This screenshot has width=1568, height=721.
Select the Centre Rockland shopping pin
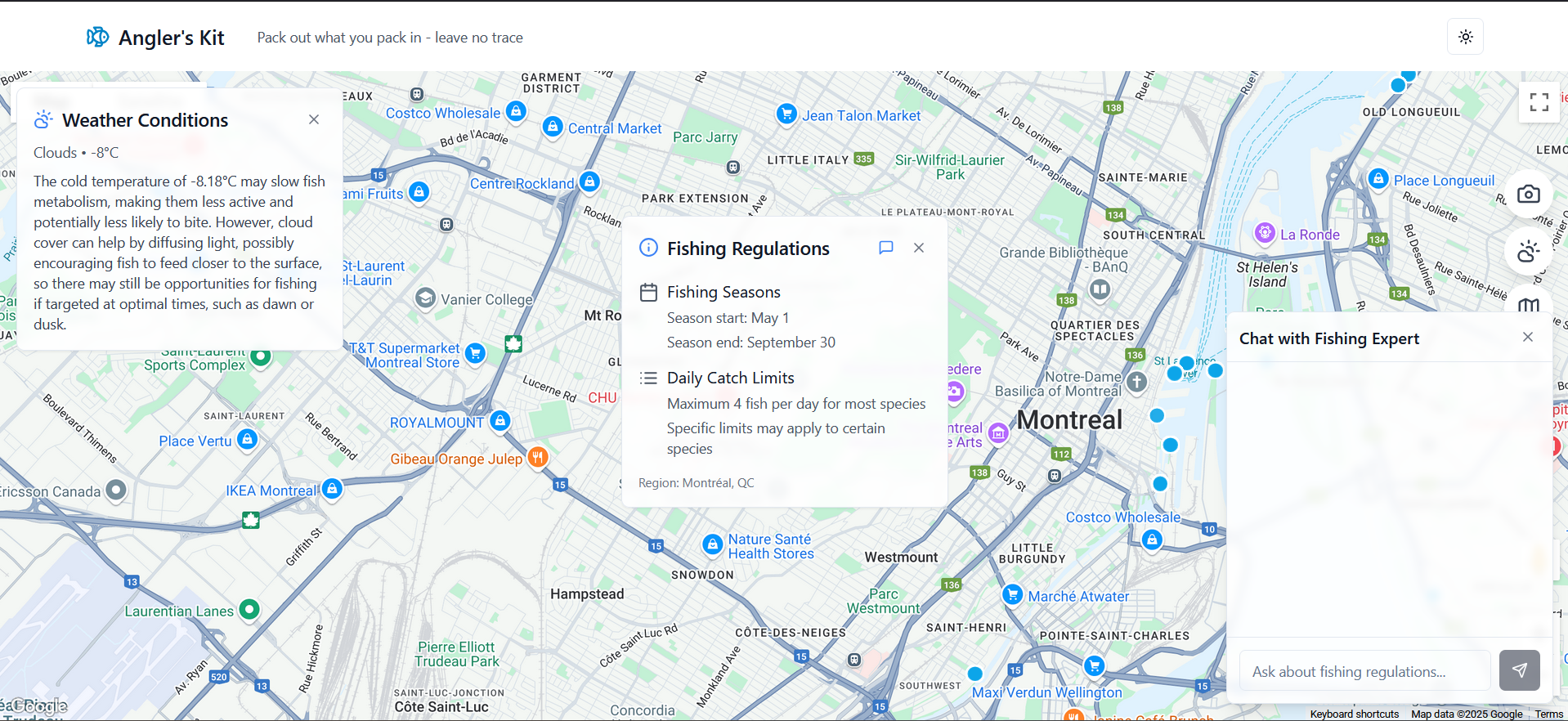[589, 181]
